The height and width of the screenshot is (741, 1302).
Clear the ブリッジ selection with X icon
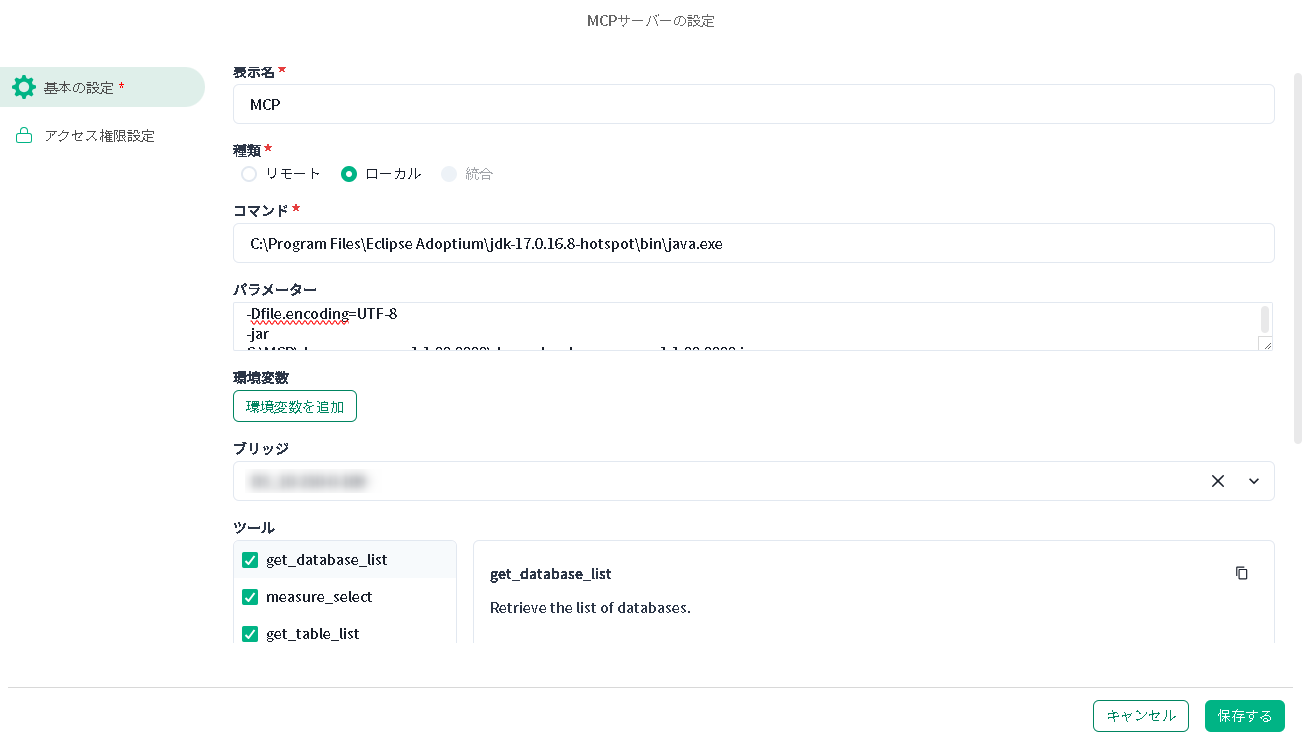[x=1217, y=481]
